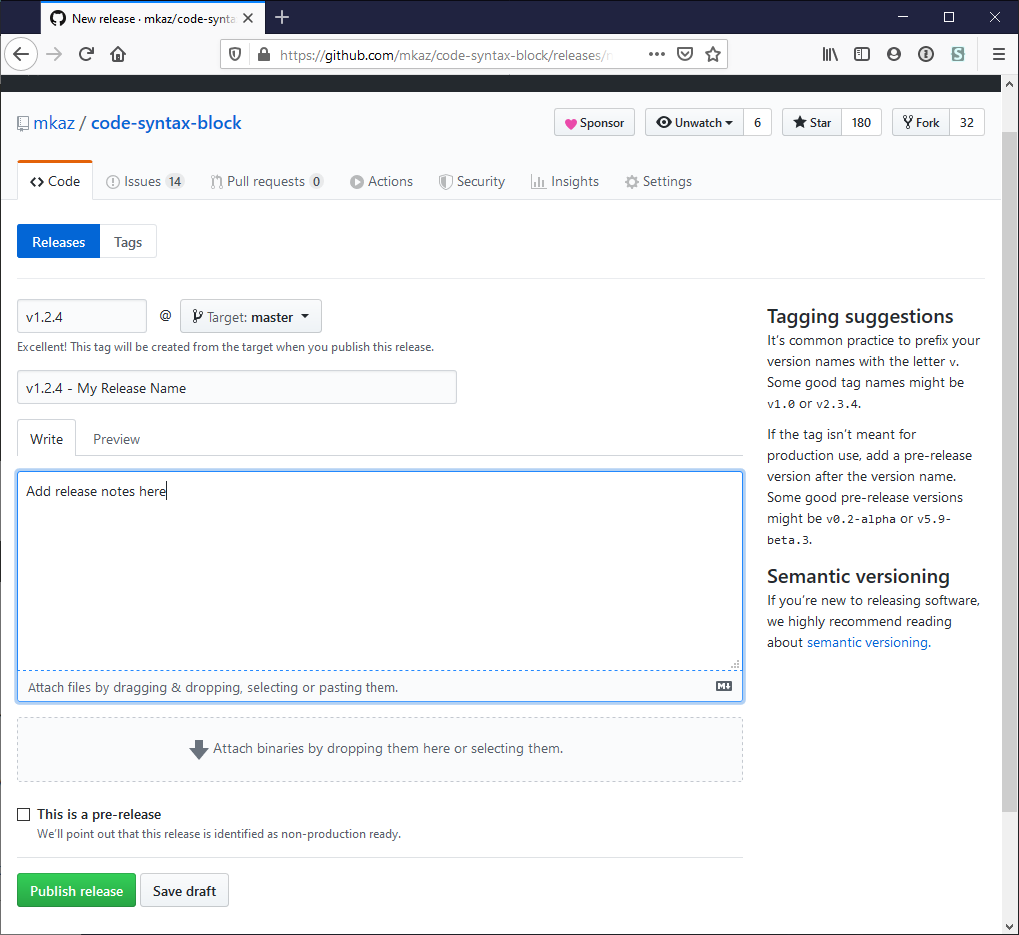
Task: Check the This is a pre-release checkbox
Action: [x=23, y=815]
